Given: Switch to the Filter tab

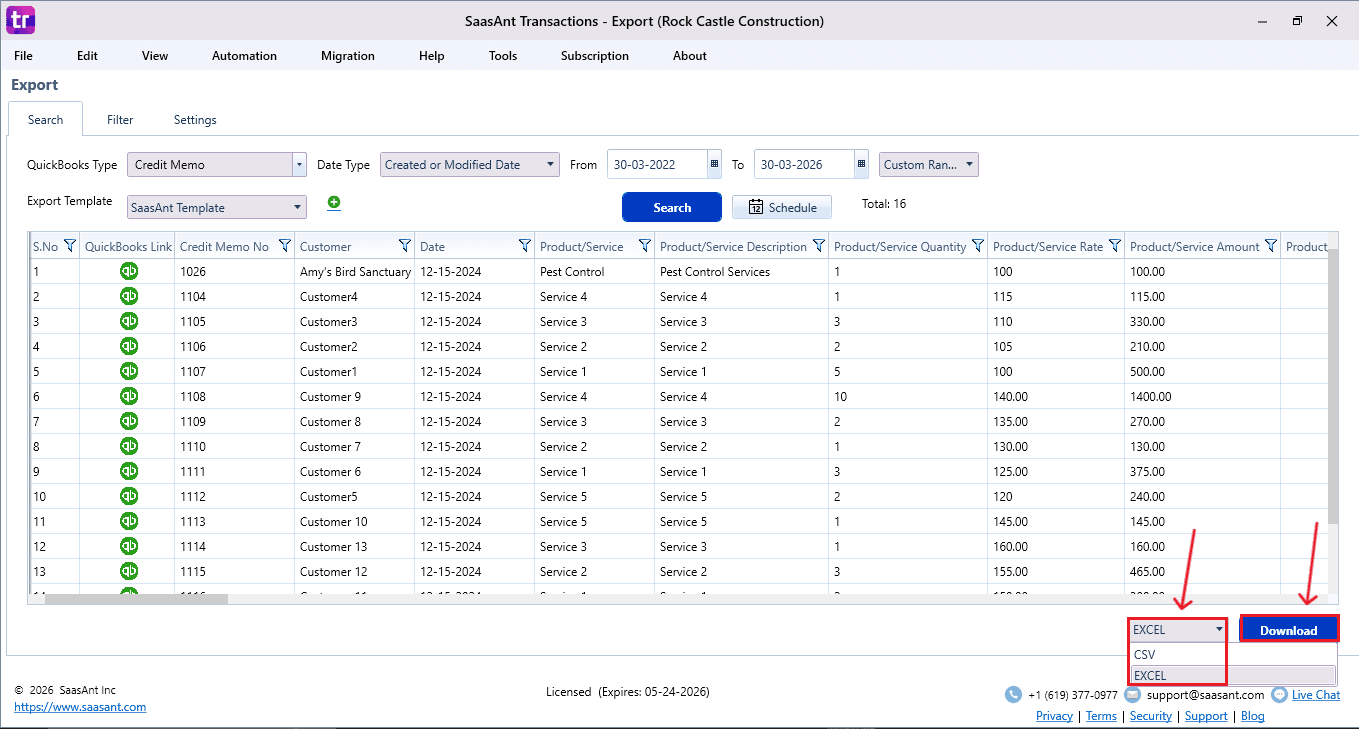Looking at the screenshot, I should click(x=120, y=120).
